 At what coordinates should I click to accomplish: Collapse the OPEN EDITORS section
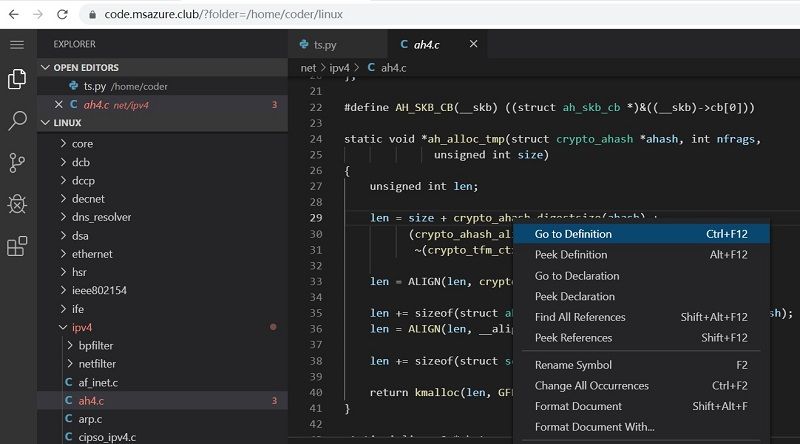click(45, 67)
